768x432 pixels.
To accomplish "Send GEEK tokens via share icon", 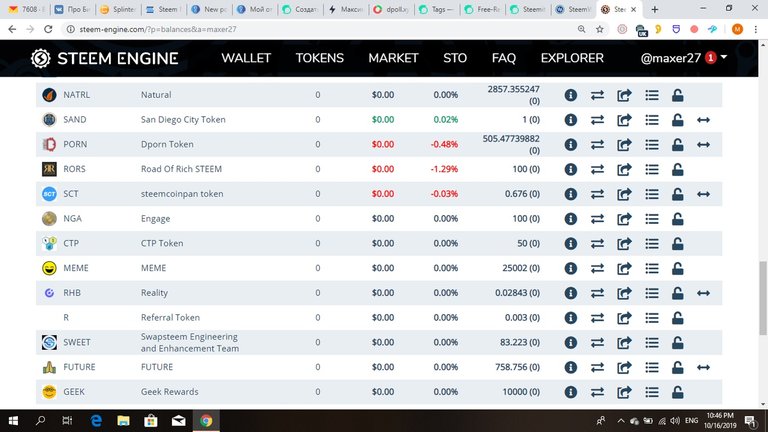I will [624, 392].
